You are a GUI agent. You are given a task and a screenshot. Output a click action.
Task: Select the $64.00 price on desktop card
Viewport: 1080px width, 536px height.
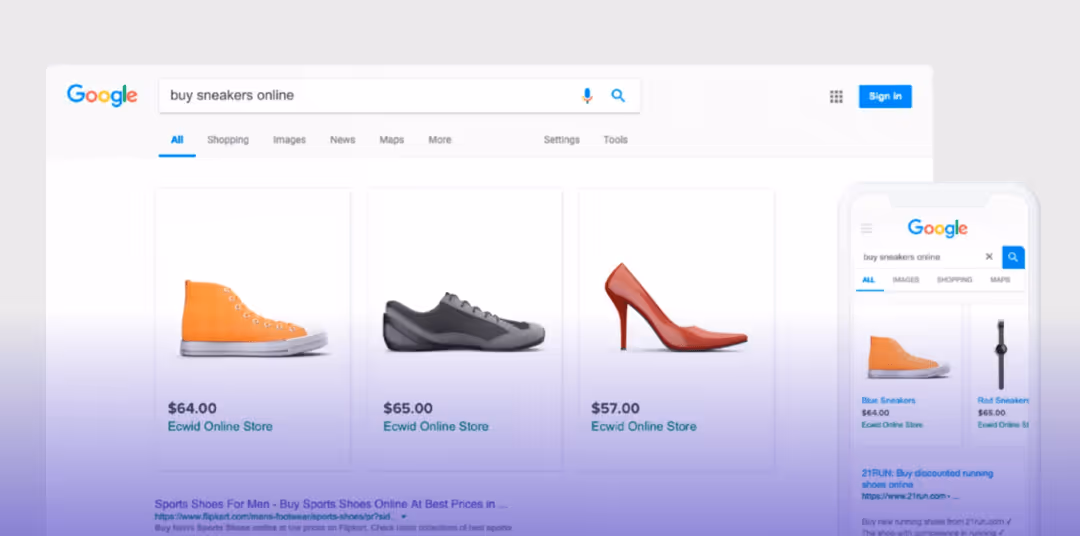[192, 409]
